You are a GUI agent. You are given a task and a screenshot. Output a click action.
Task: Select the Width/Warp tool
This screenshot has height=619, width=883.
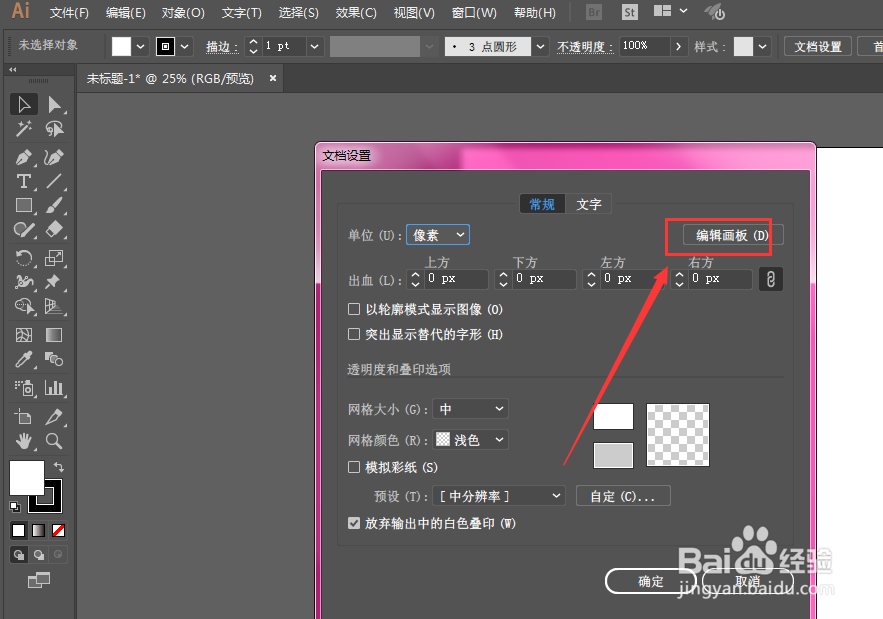click(24, 282)
